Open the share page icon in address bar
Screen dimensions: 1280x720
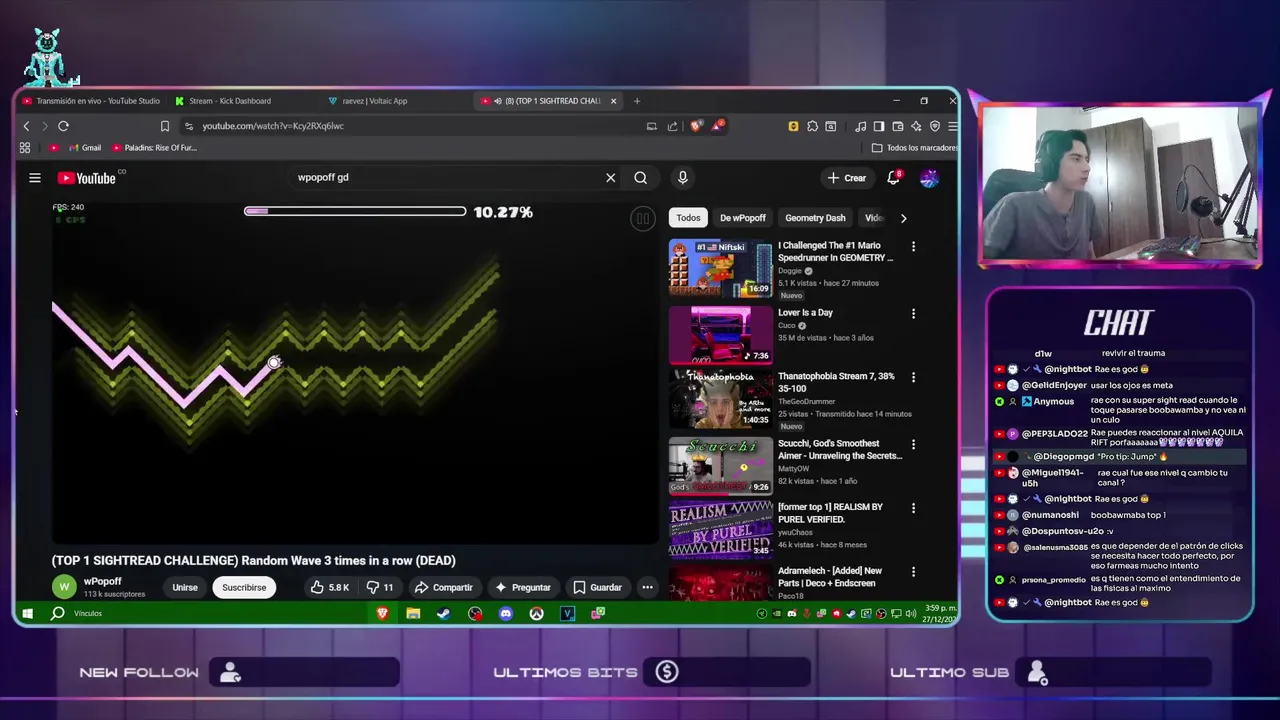pos(673,126)
